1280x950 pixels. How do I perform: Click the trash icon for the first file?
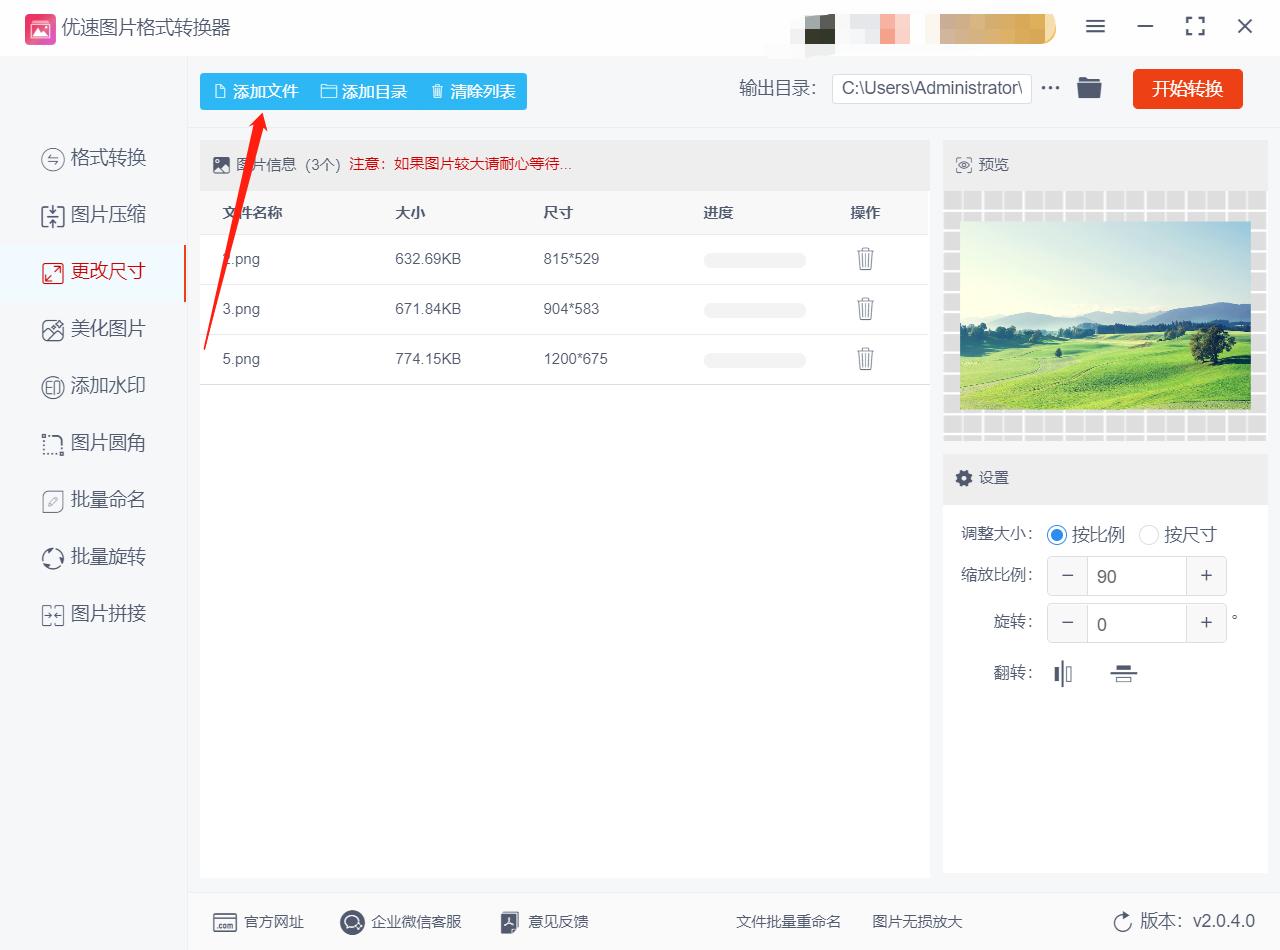pyautogui.click(x=865, y=259)
